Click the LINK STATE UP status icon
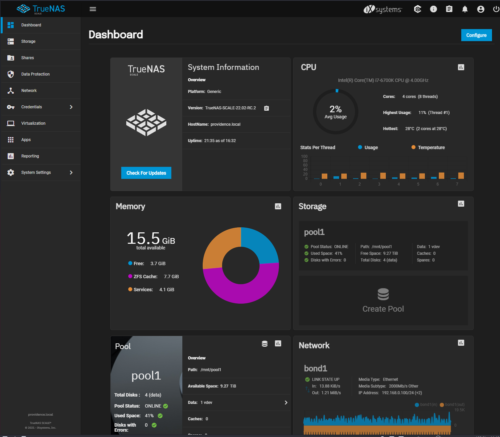Screen dimensions: 500x437 click(307, 379)
